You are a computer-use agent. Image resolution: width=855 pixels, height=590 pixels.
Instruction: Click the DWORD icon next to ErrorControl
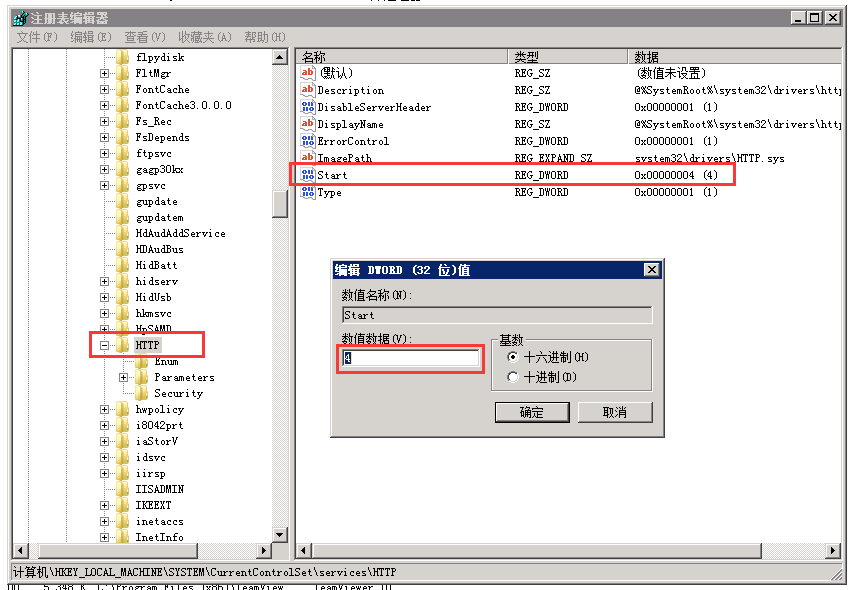point(308,141)
